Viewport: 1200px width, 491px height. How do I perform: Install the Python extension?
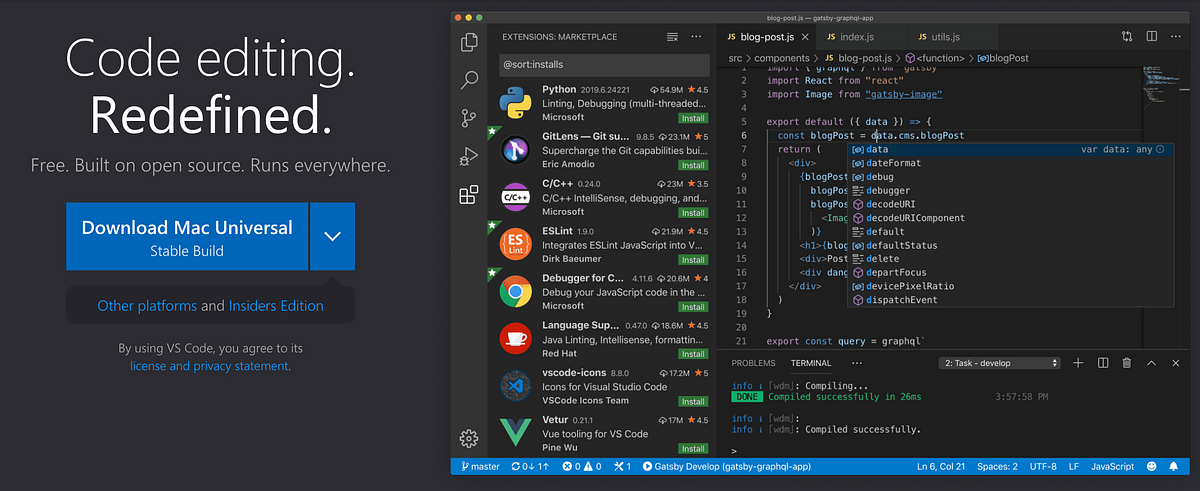click(x=693, y=117)
